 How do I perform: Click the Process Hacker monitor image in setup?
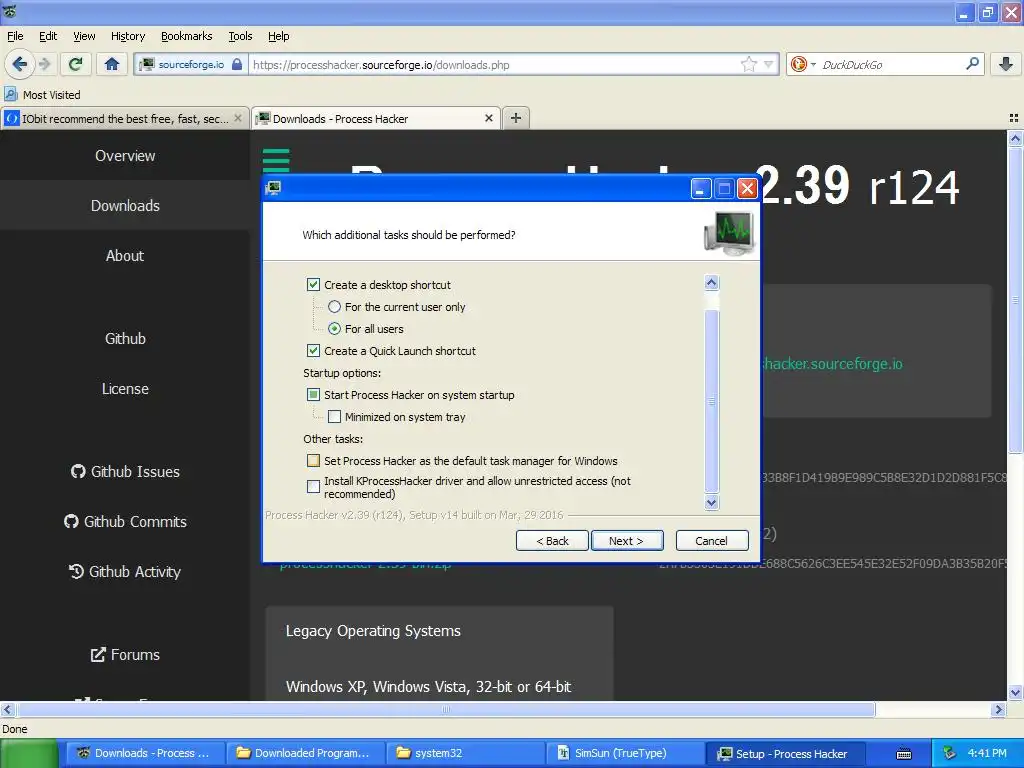tap(729, 233)
